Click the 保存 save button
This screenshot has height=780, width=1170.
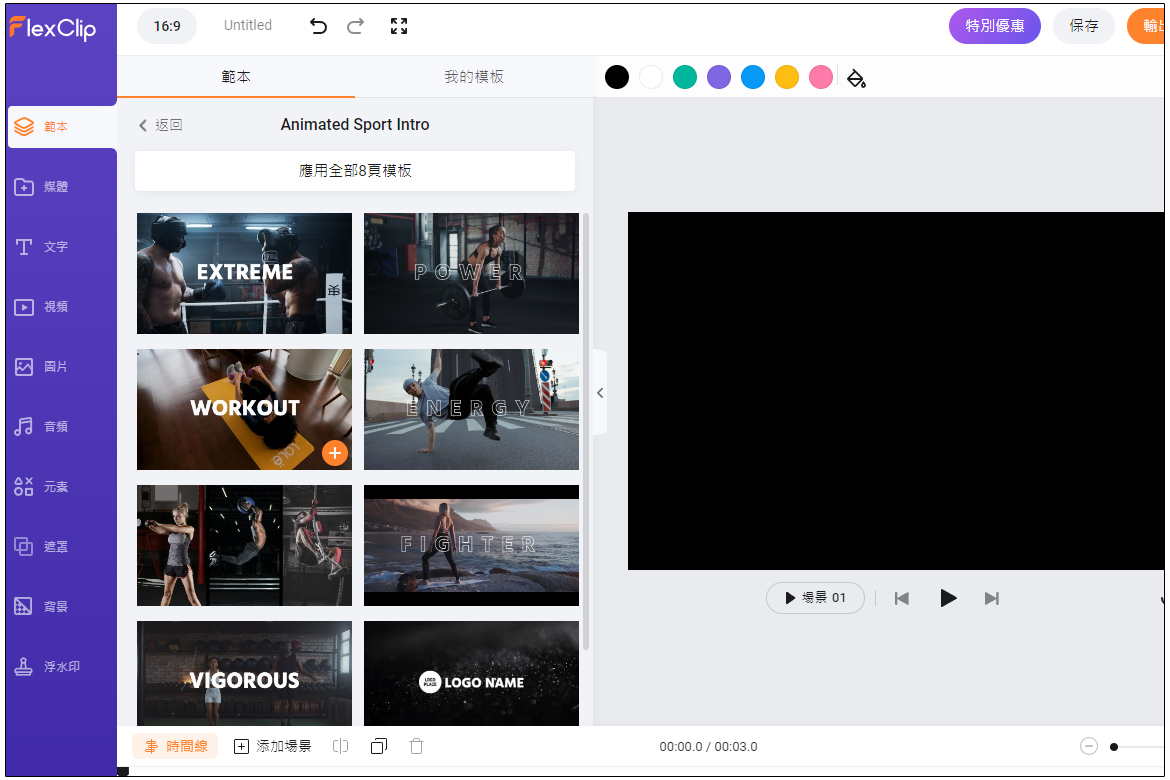(x=1083, y=26)
